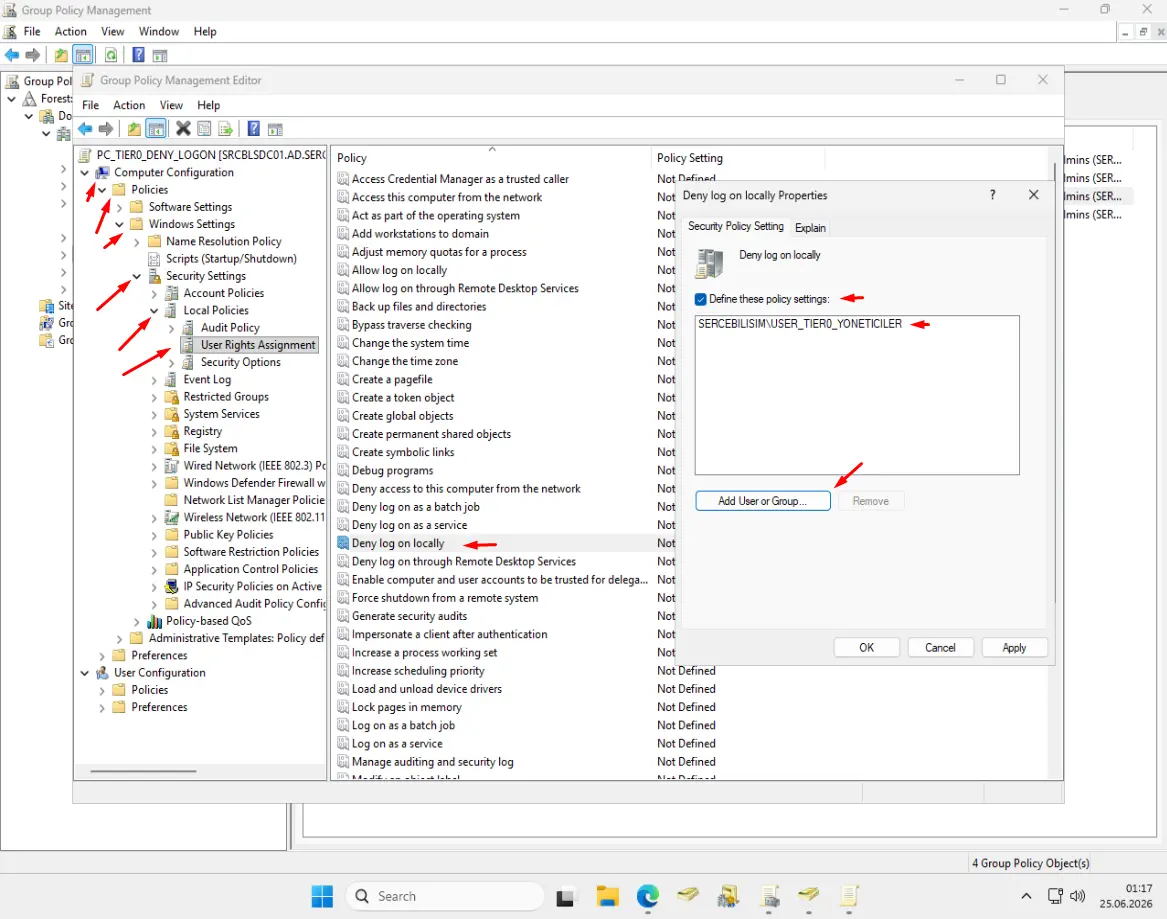Toggle console tree icon in Group Policy Management toolbar

[x=83, y=55]
